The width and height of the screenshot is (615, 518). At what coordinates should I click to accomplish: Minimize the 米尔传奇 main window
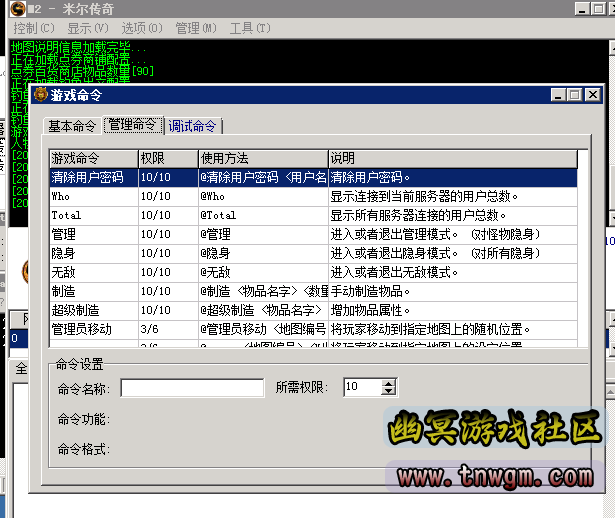582,9
